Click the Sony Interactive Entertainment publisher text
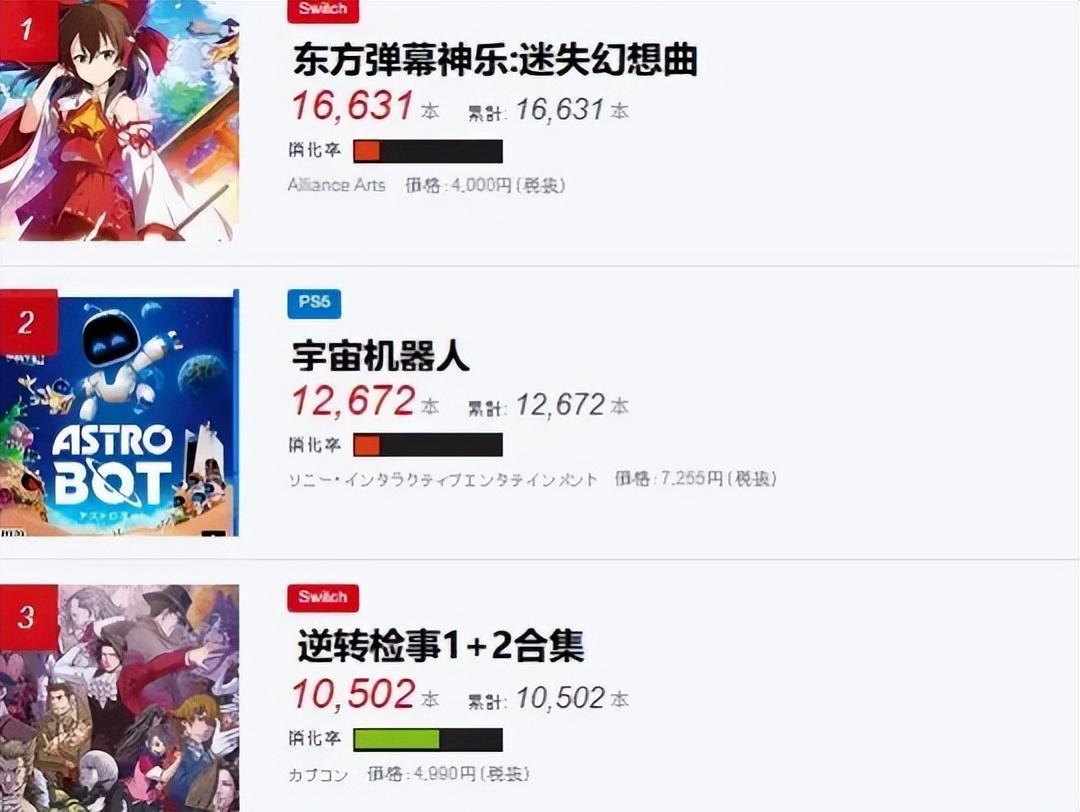 [x=443, y=479]
